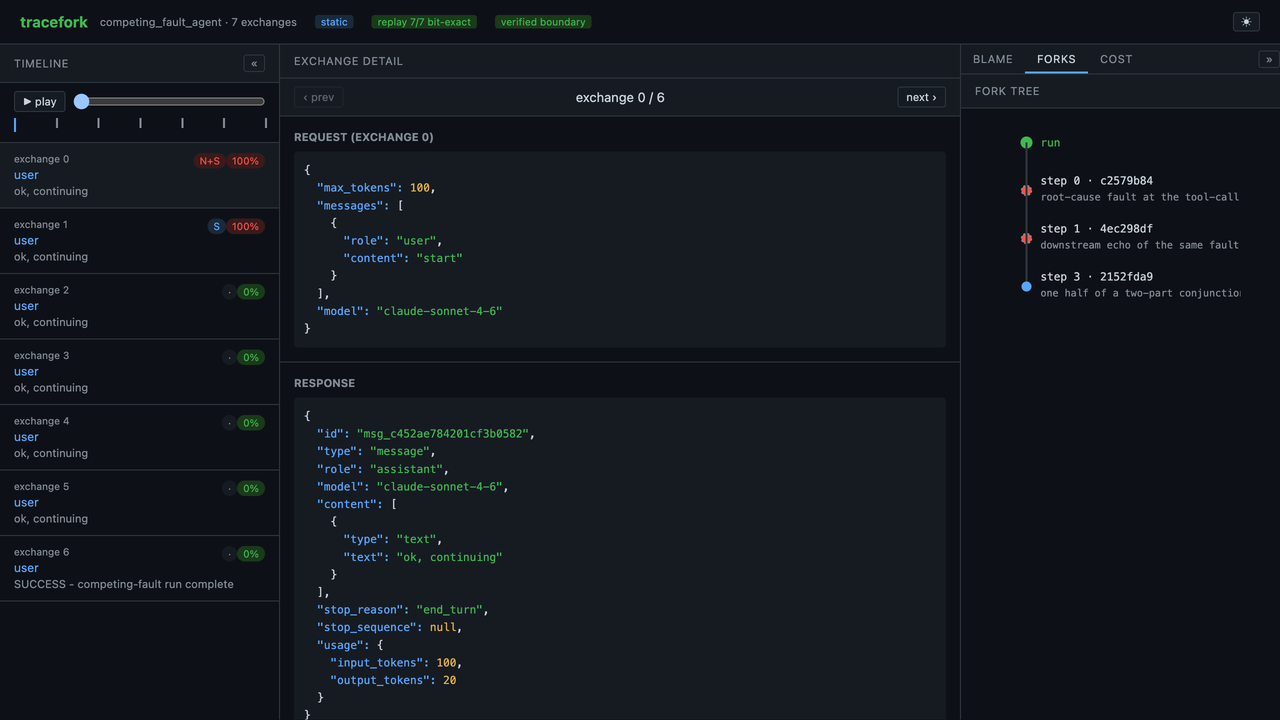Select the step 1 4ec298df fork node
The height and width of the screenshot is (720, 1280).
click(1026, 238)
